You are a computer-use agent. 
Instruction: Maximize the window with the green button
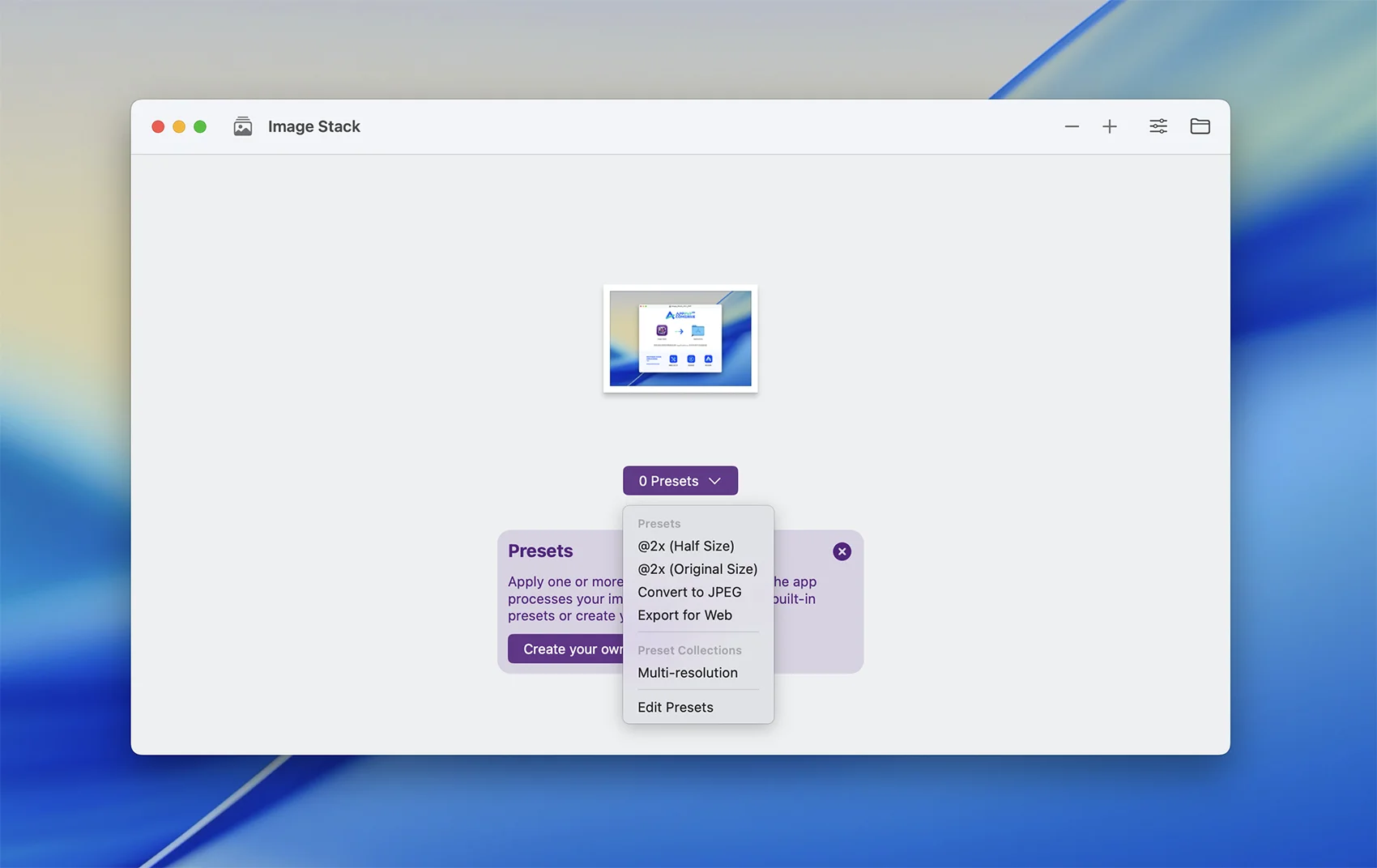click(200, 126)
